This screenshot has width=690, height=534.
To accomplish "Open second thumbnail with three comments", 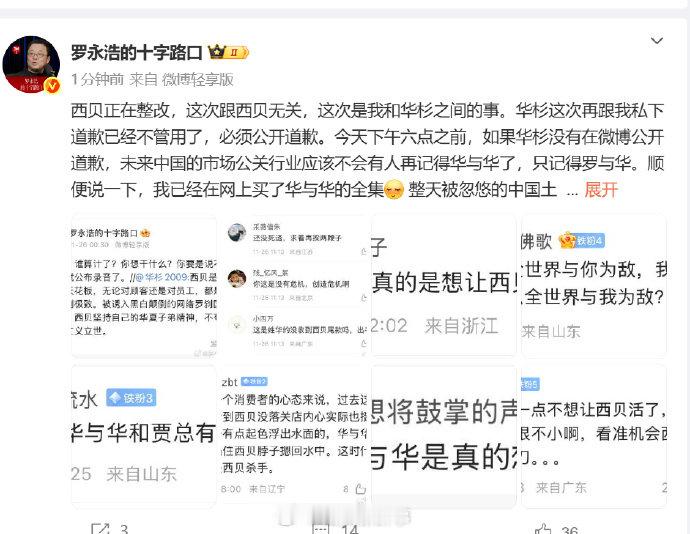I will [x=294, y=285].
